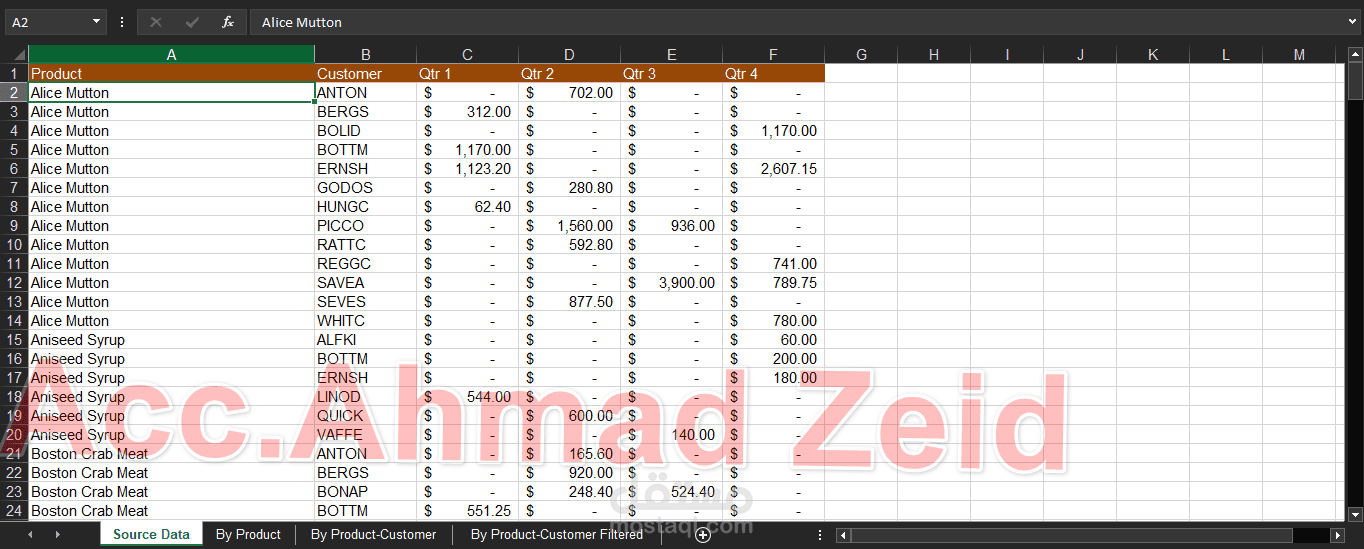Select cell with value 702.00
The width and height of the screenshot is (1364, 549).
pos(569,93)
